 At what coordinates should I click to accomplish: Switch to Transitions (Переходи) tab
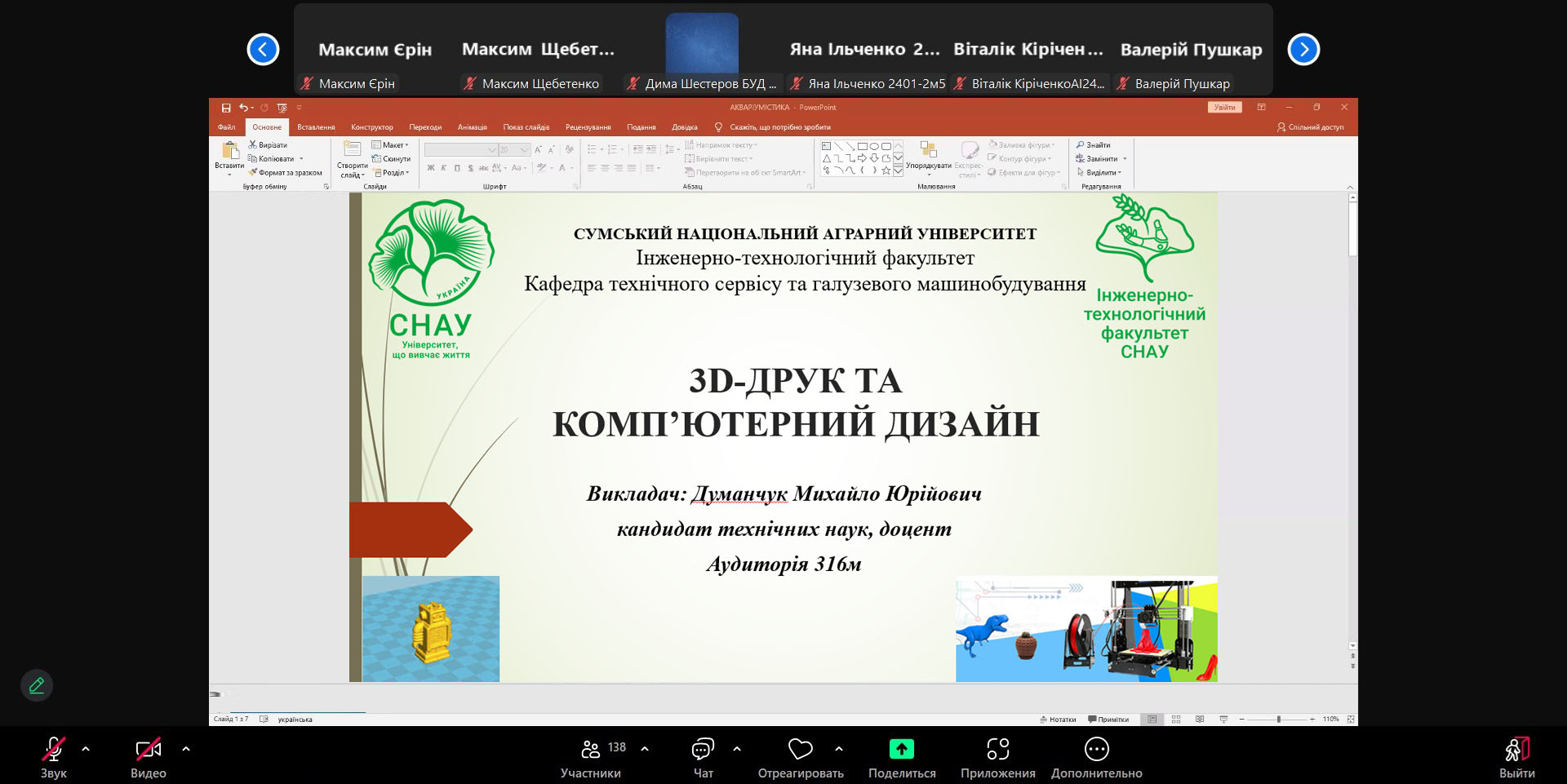(425, 127)
